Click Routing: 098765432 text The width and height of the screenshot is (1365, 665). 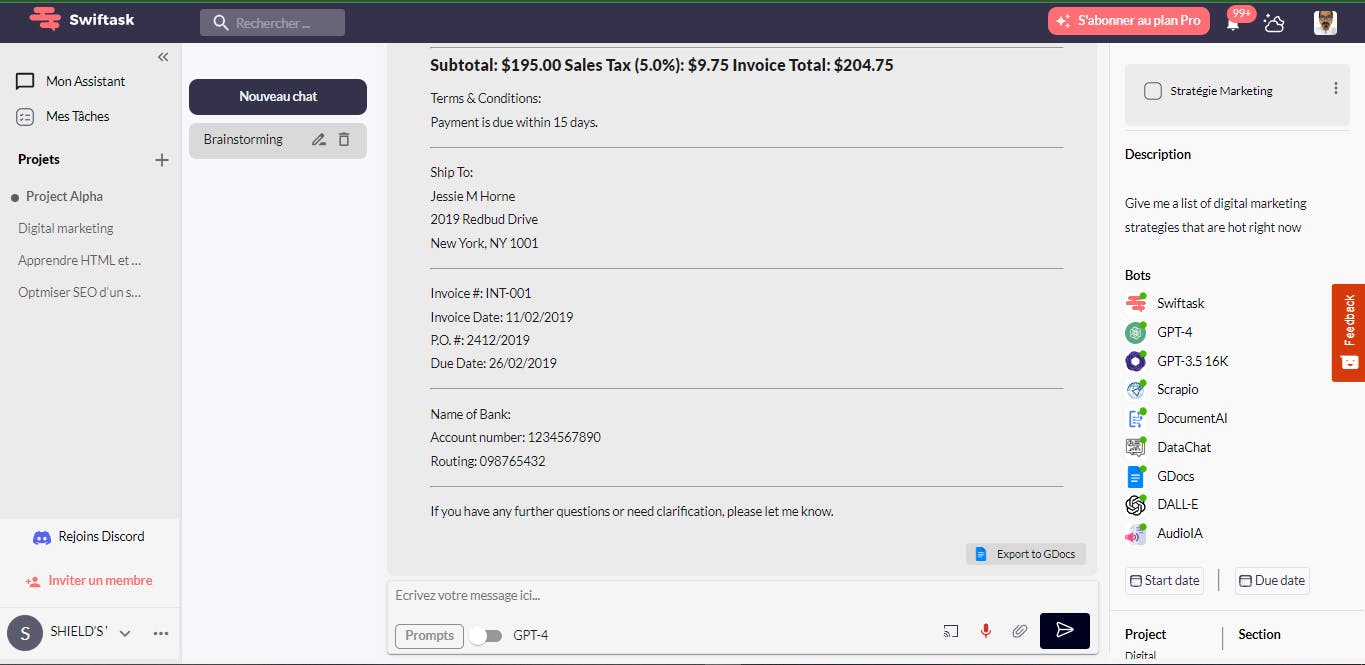(488, 461)
